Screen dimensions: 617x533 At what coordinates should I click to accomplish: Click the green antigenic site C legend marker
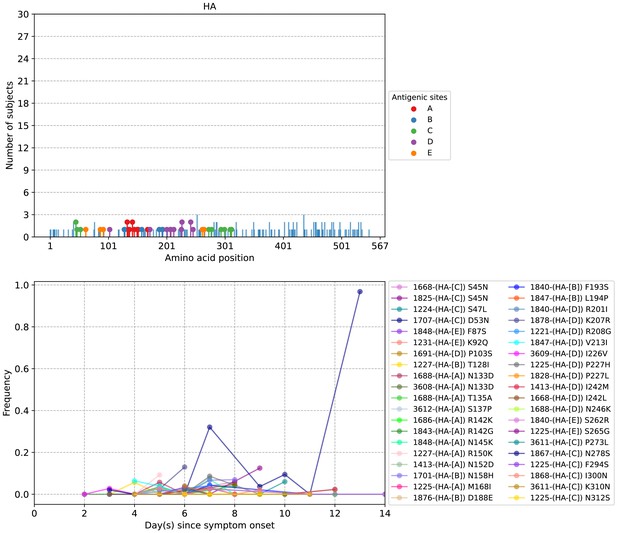[x=414, y=131]
